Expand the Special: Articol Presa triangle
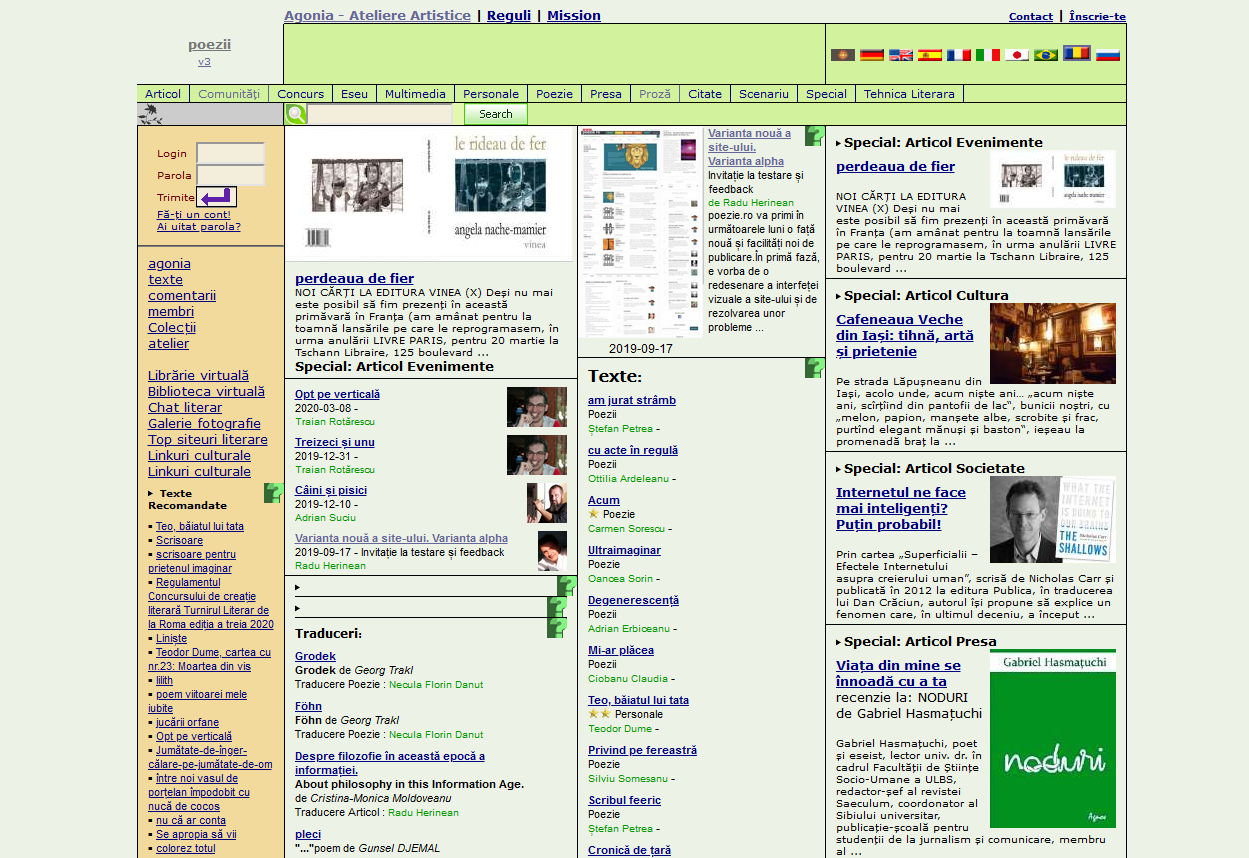 click(839, 642)
